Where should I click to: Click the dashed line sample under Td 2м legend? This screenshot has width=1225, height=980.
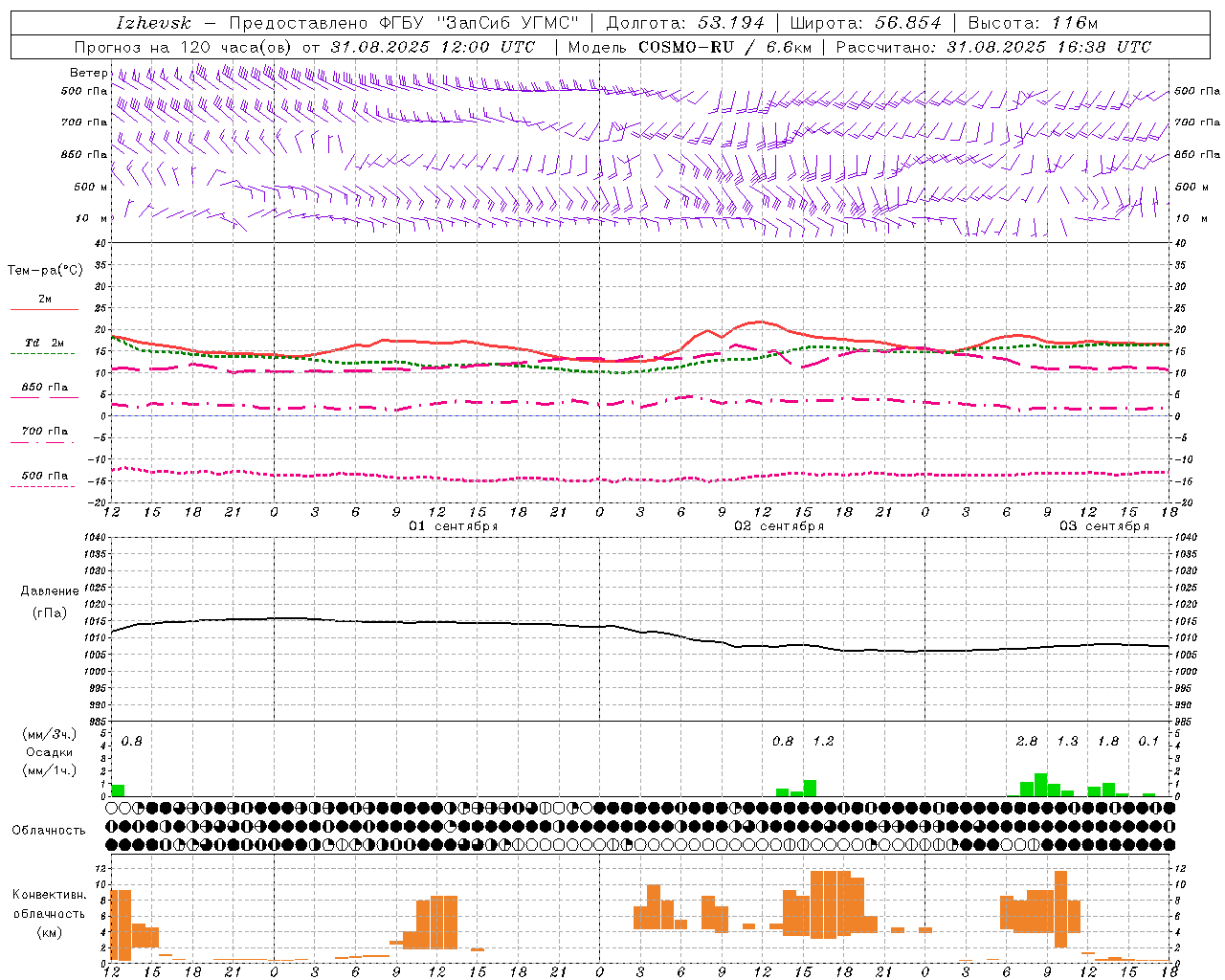[42, 353]
